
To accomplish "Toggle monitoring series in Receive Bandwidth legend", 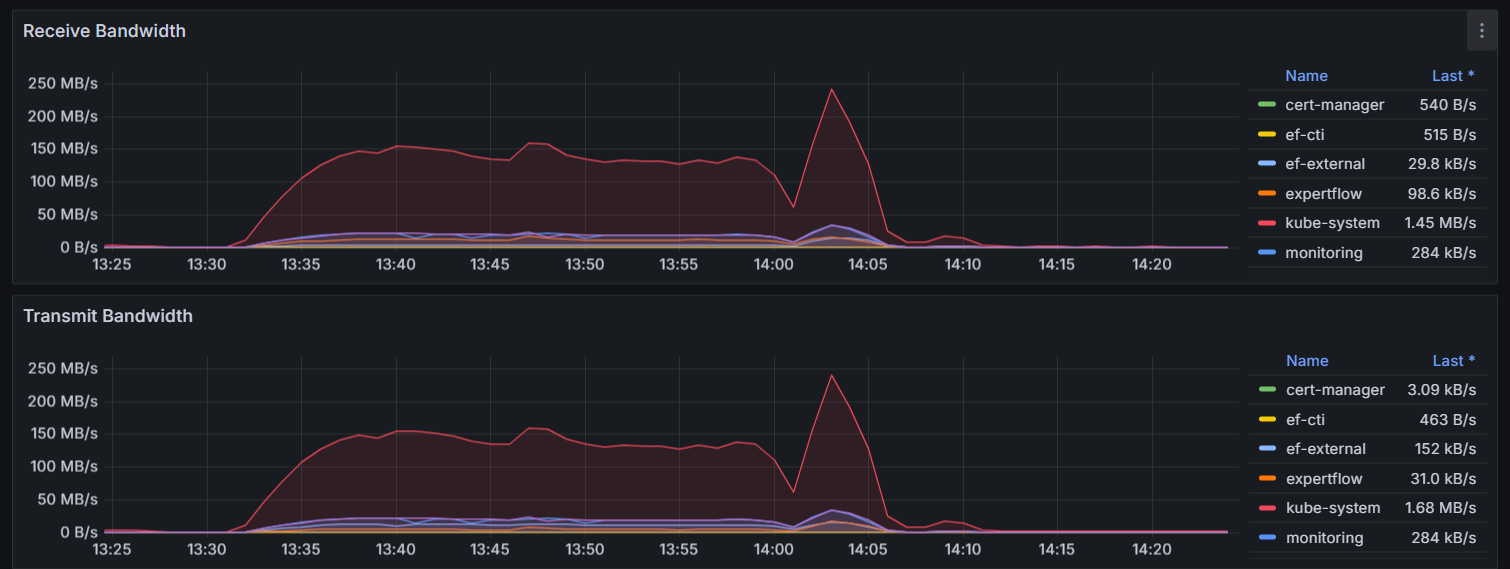I will 1323,253.
